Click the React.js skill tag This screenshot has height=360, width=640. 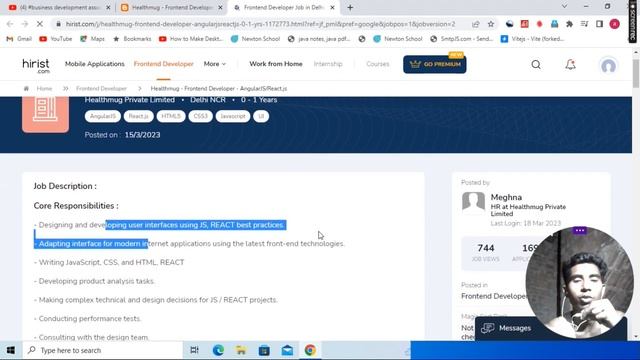tap(138, 116)
